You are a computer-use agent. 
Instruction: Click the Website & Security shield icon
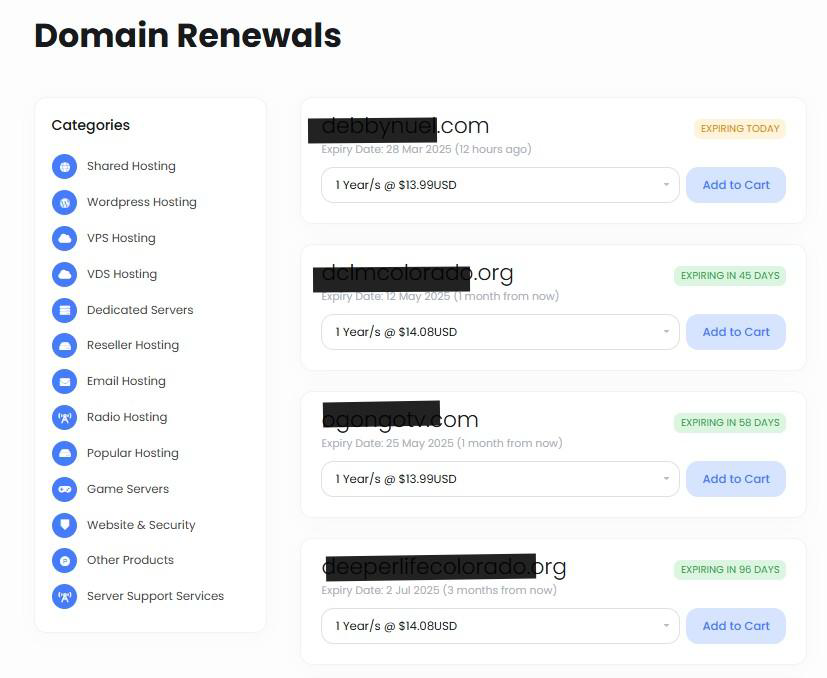pyautogui.click(x=64, y=525)
